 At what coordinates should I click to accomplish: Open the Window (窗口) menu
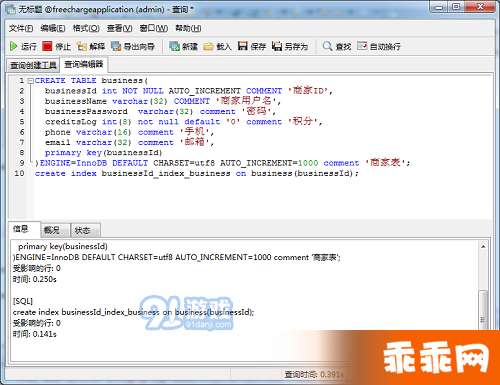[153, 28]
